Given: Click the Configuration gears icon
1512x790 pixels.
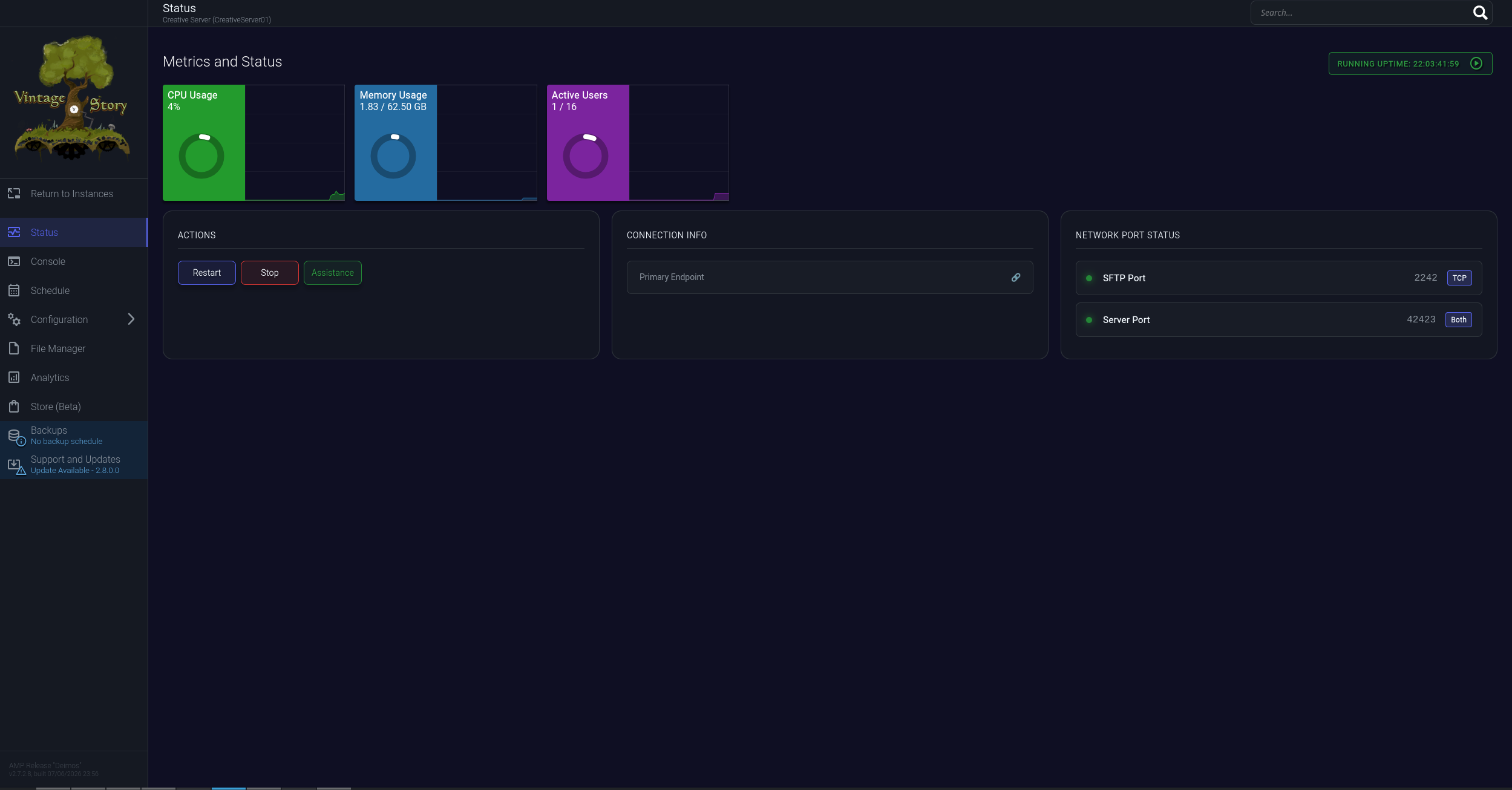Looking at the screenshot, I should (x=14, y=319).
